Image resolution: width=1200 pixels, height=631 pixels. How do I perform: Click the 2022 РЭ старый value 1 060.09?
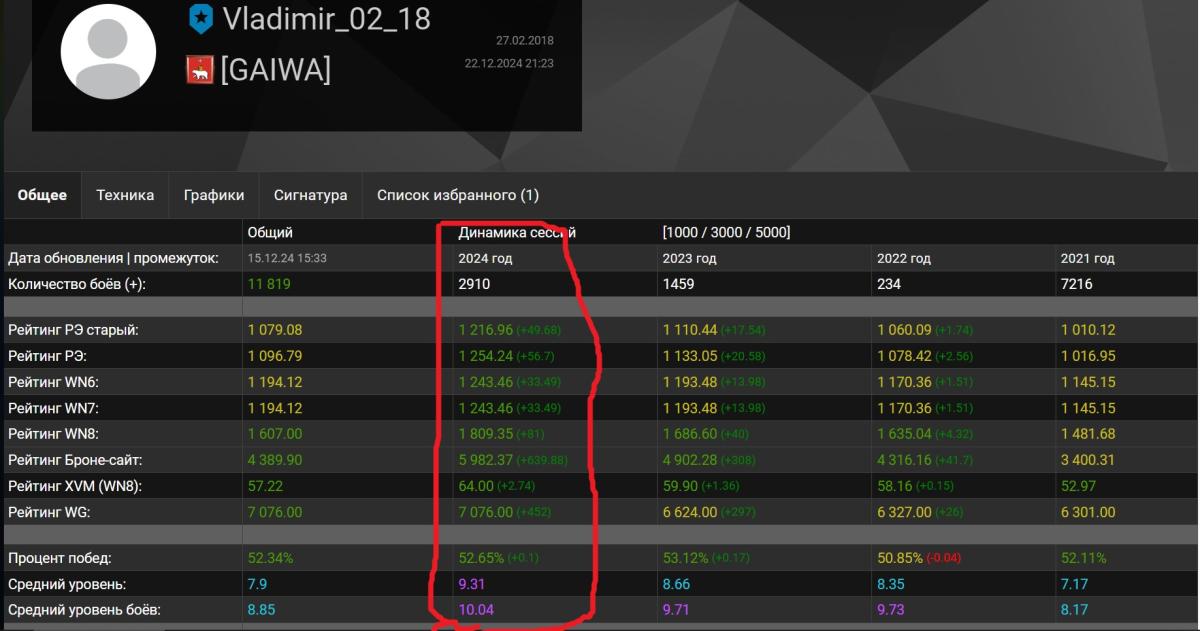pyautogui.click(x=904, y=330)
